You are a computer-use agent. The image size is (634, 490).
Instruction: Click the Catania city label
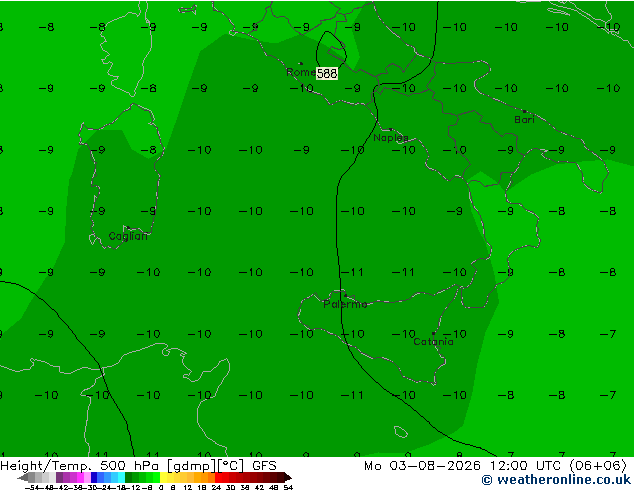[x=433, y=342]
